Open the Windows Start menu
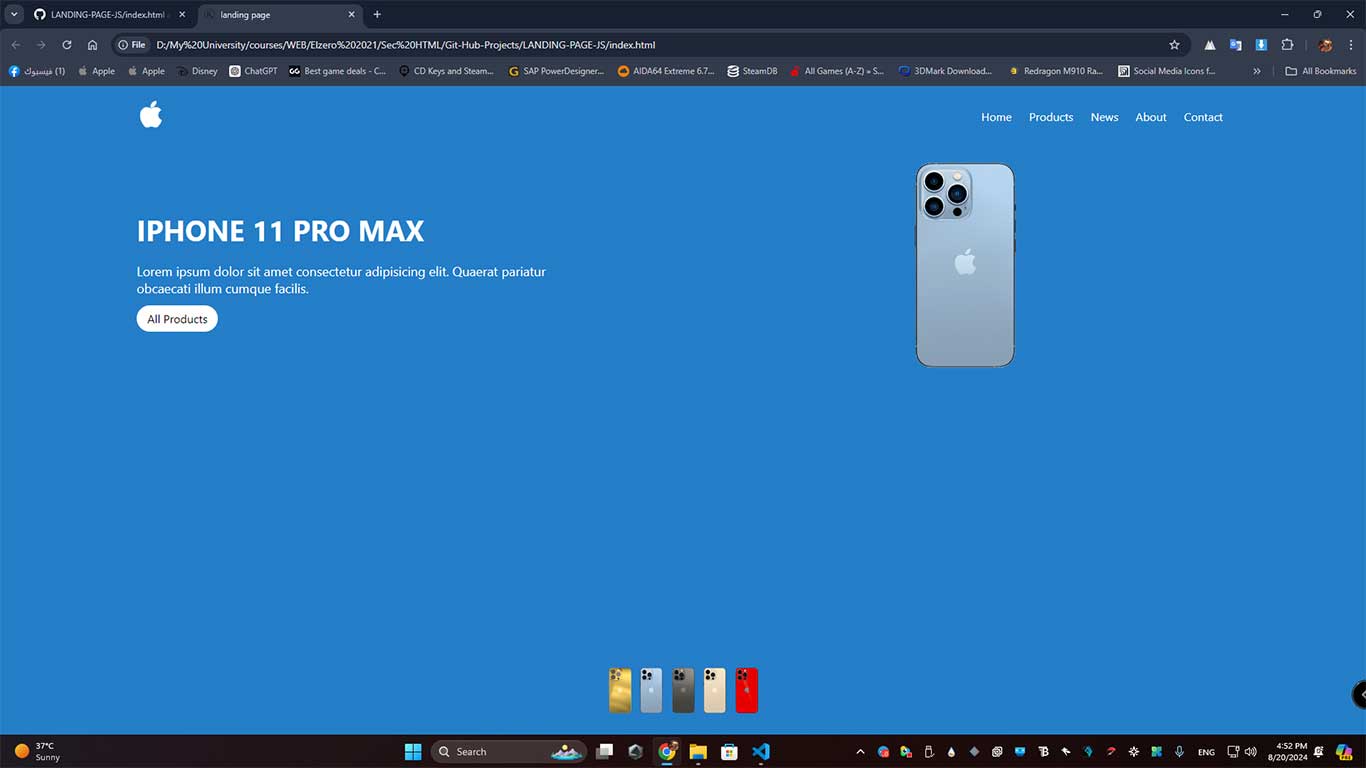The width and height of the screenshot is (1366, 768). [413, 752]
